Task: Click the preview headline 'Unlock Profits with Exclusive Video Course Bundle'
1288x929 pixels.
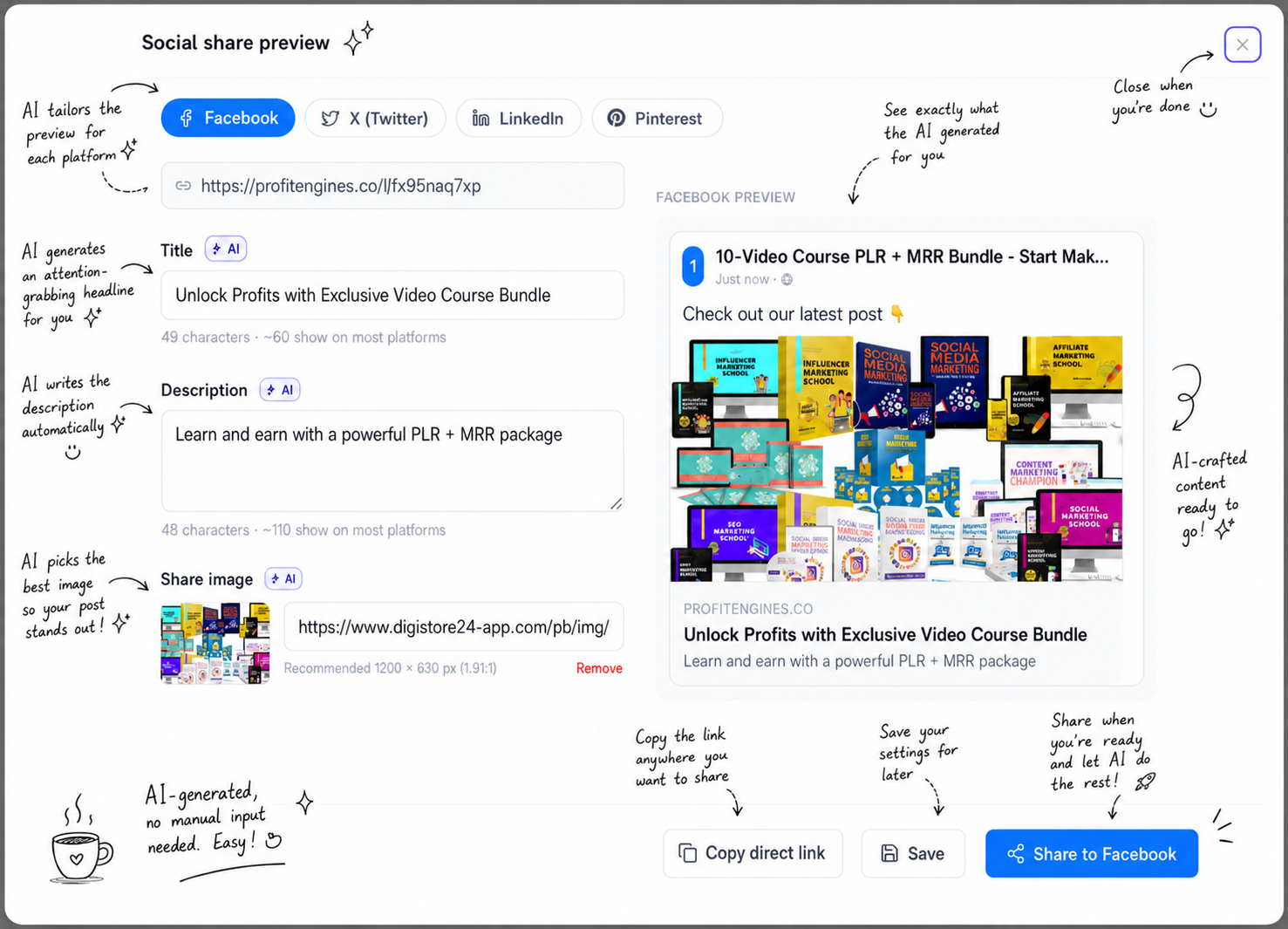Action: pyautogui.click(x=885, y=634)
